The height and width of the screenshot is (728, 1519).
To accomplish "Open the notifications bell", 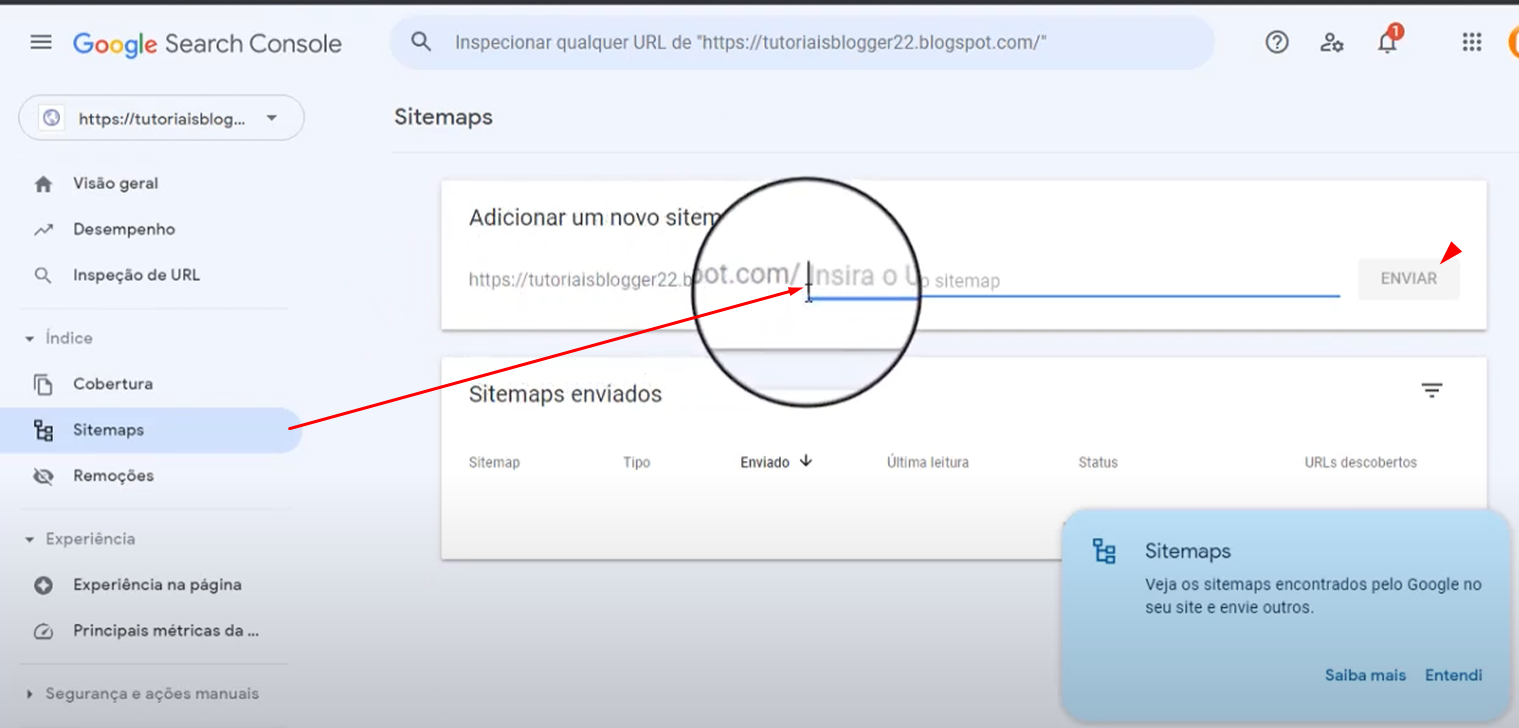I will (x=1387, y=43).
